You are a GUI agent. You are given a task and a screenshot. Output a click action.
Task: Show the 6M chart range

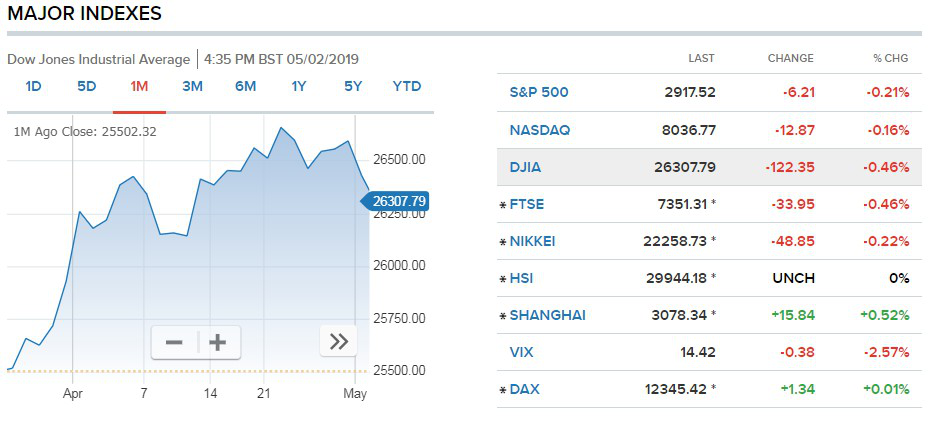click(x=245, y=86)
